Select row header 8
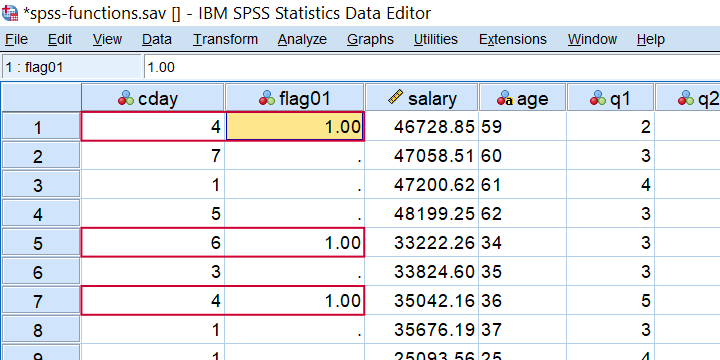This screenshot has width=720, height=360. [x=41, y=329]
